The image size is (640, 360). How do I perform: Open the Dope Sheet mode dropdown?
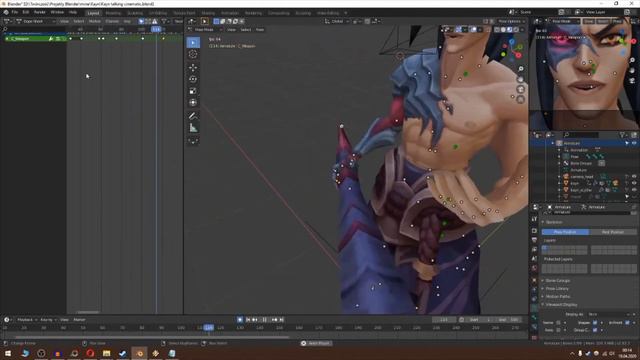36,21
